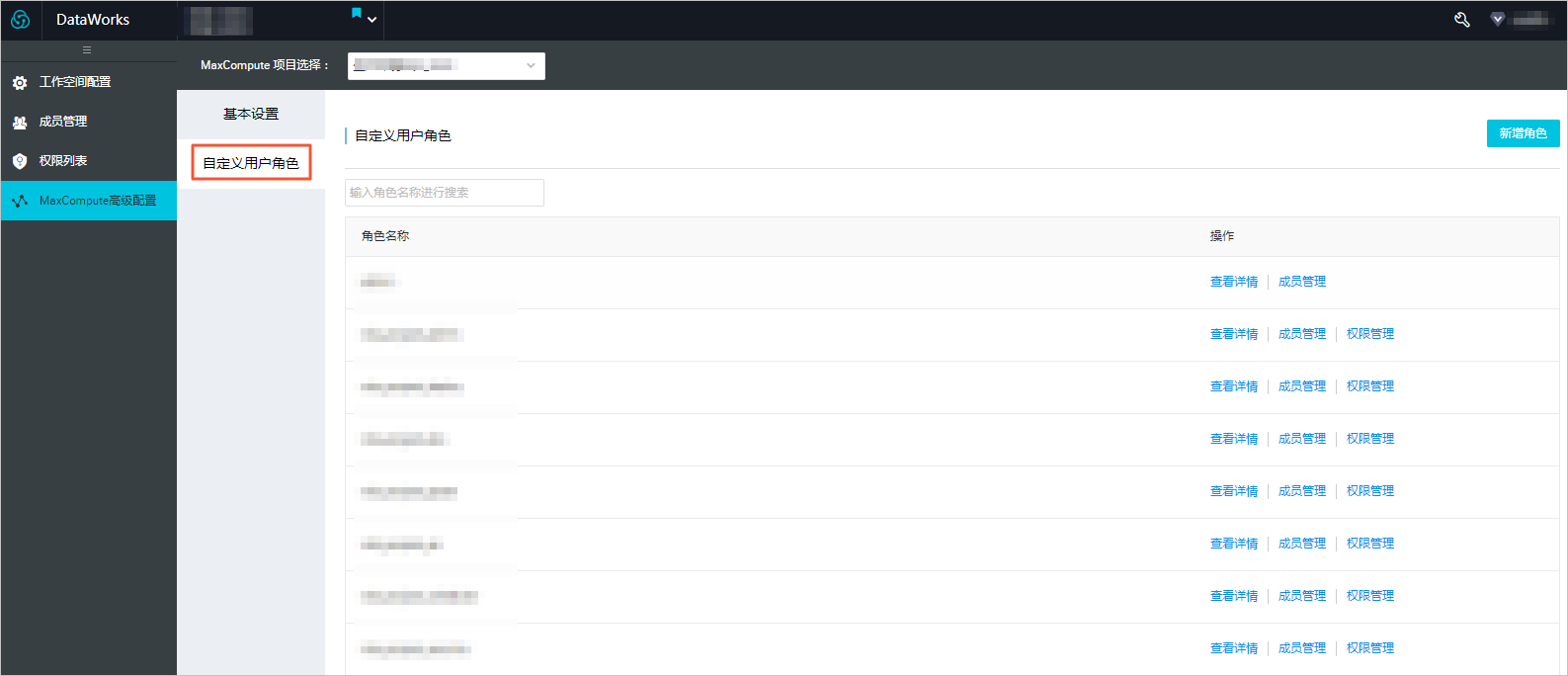Image resolution: width=1568 pixels, height=676 pixels.
Task: Click 查看详情 in the row lacking 权限管理
Action: pyautogui.click(x=1234, y=282)
